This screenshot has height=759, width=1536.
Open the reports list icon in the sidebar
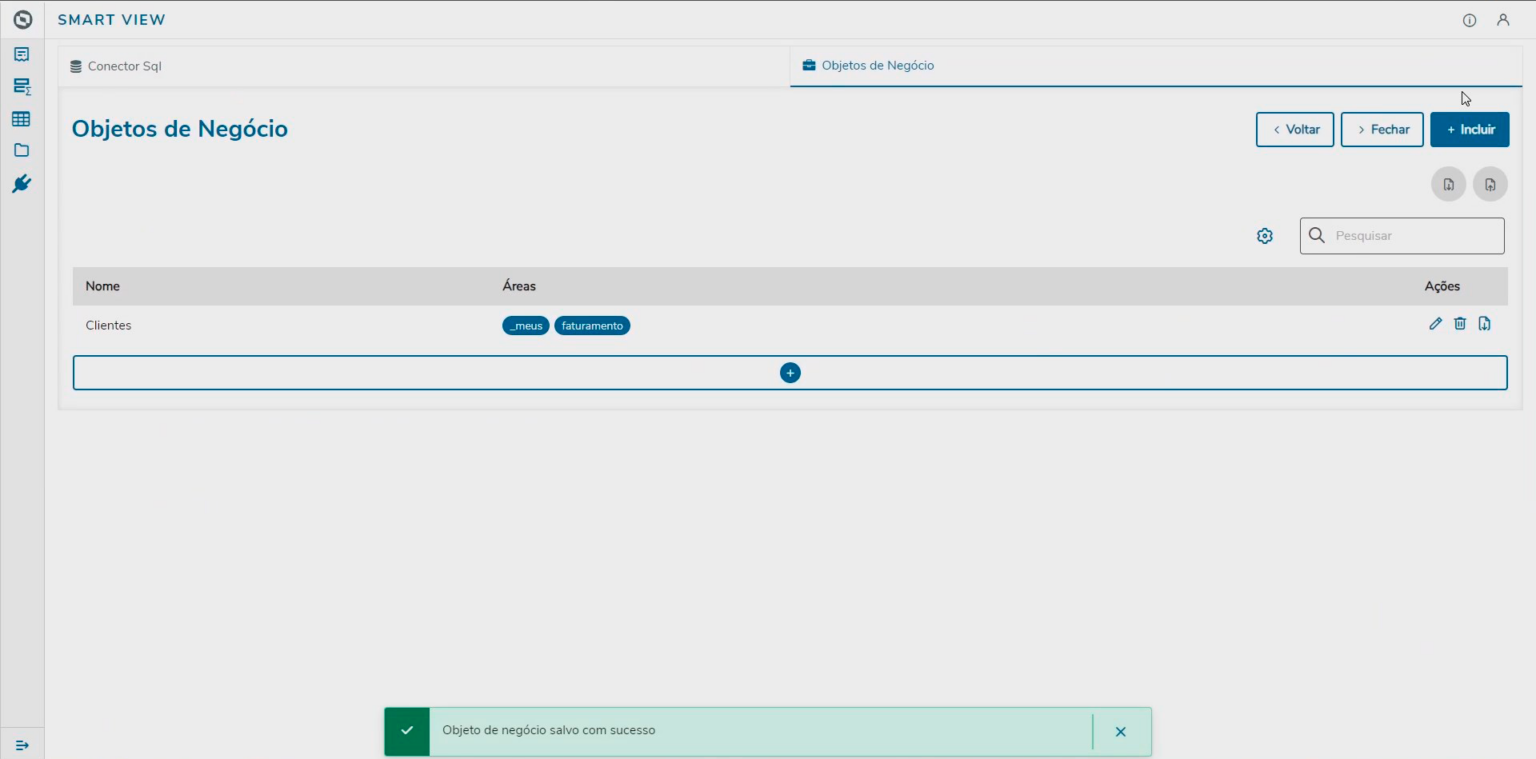[x=22, y=53]
